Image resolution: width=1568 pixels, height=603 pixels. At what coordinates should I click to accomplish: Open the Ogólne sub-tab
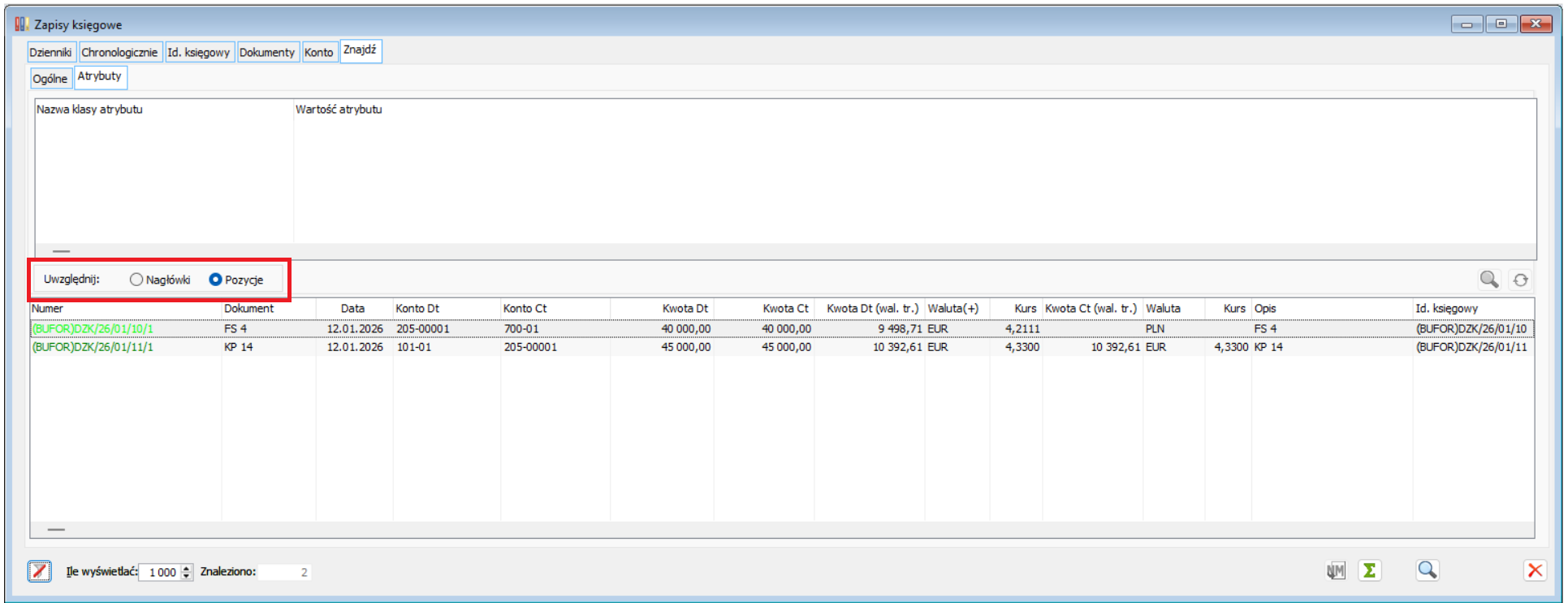coord(50,79)
